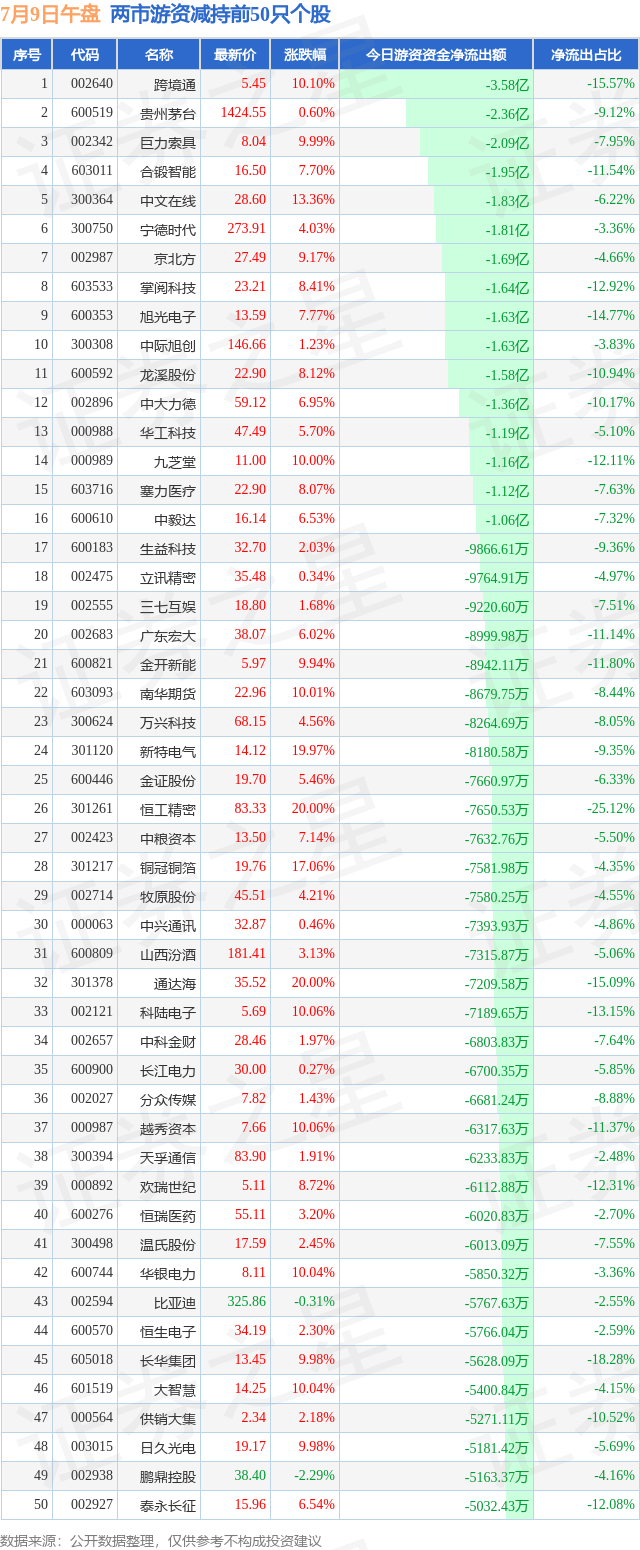640x1550 pixels.
Task: Select the stock name 跨境通
Action: [x=175, y=84]
